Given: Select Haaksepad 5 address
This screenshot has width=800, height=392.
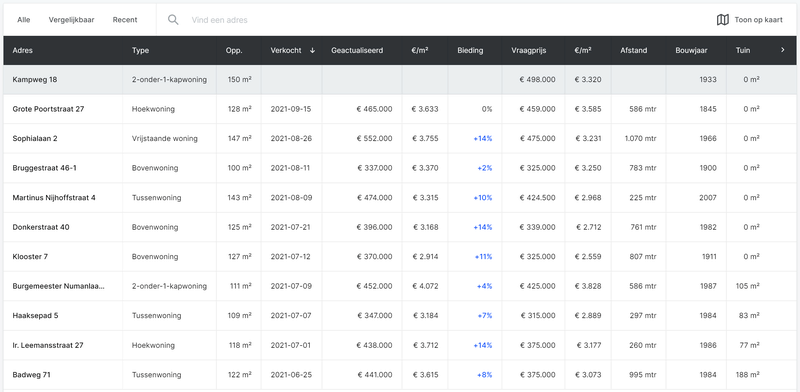Looking at the screenshot, I should [35, 315].
